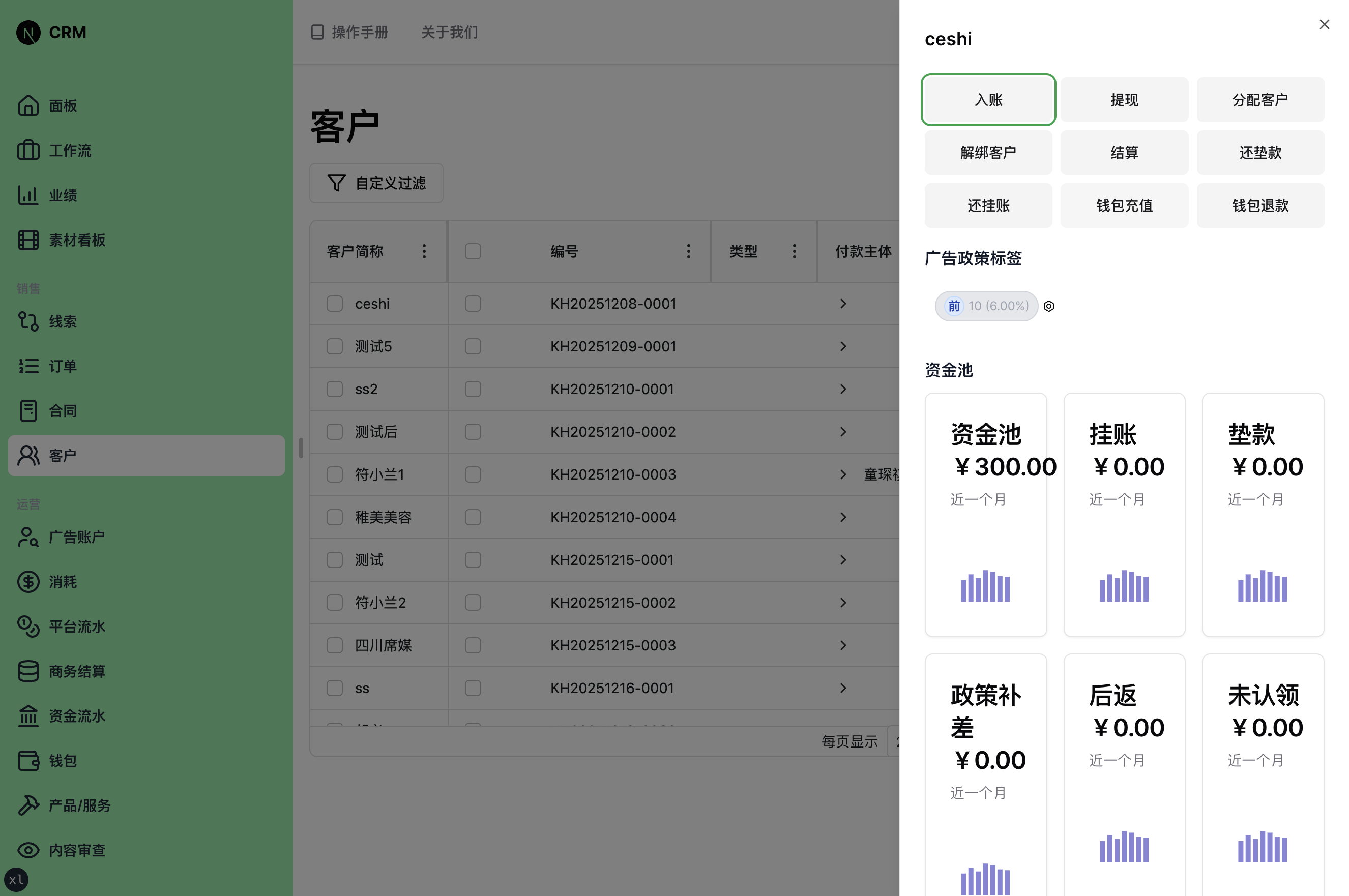Screen dimensions: 1349x896
Task: Tick the checkbox beside ceshi customer name
Action: [334, 304]
